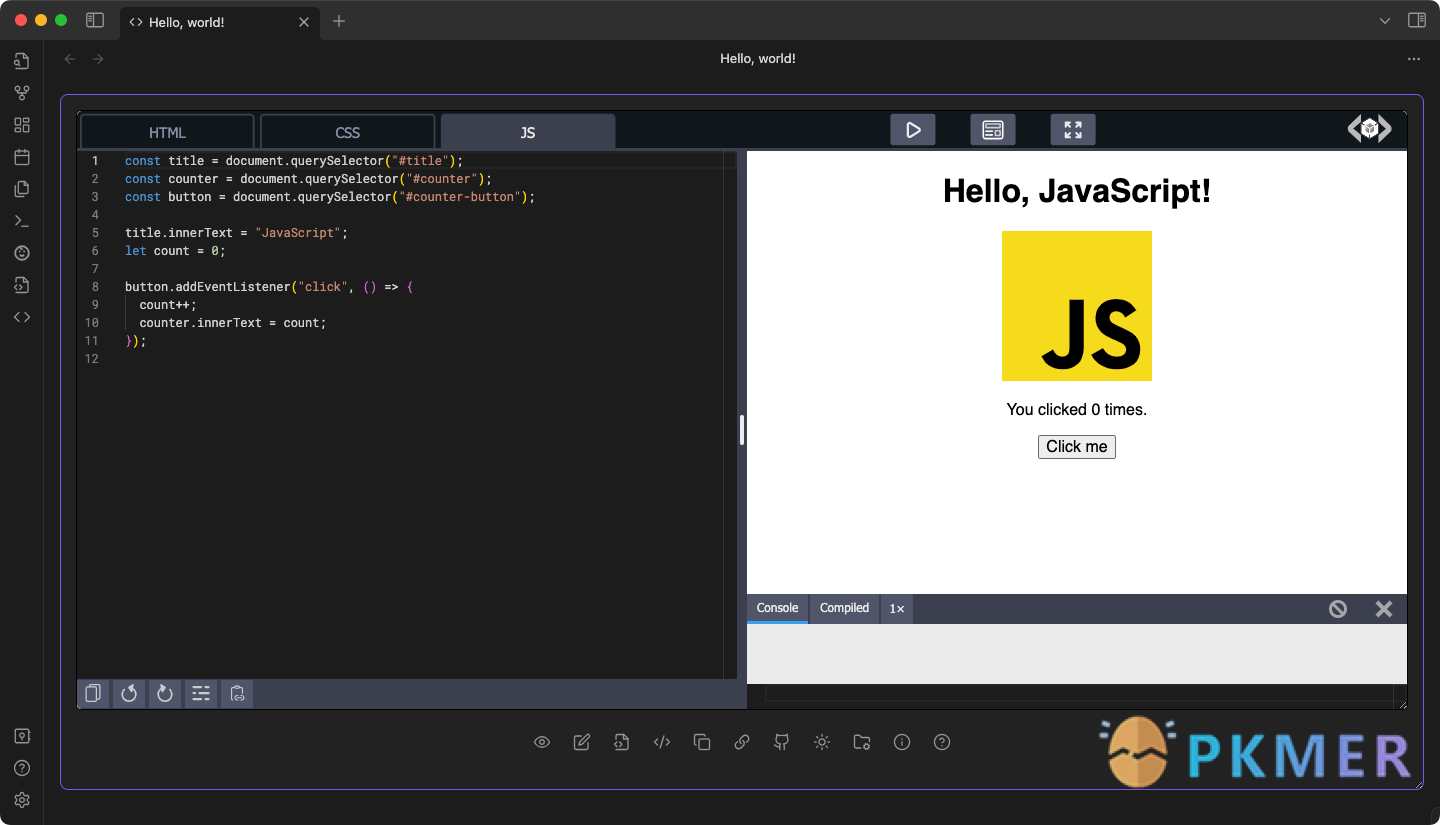Viewport: 1440px width, 825px height.
Task: Click code line 9 "count++;"
Action: point(168,305)
